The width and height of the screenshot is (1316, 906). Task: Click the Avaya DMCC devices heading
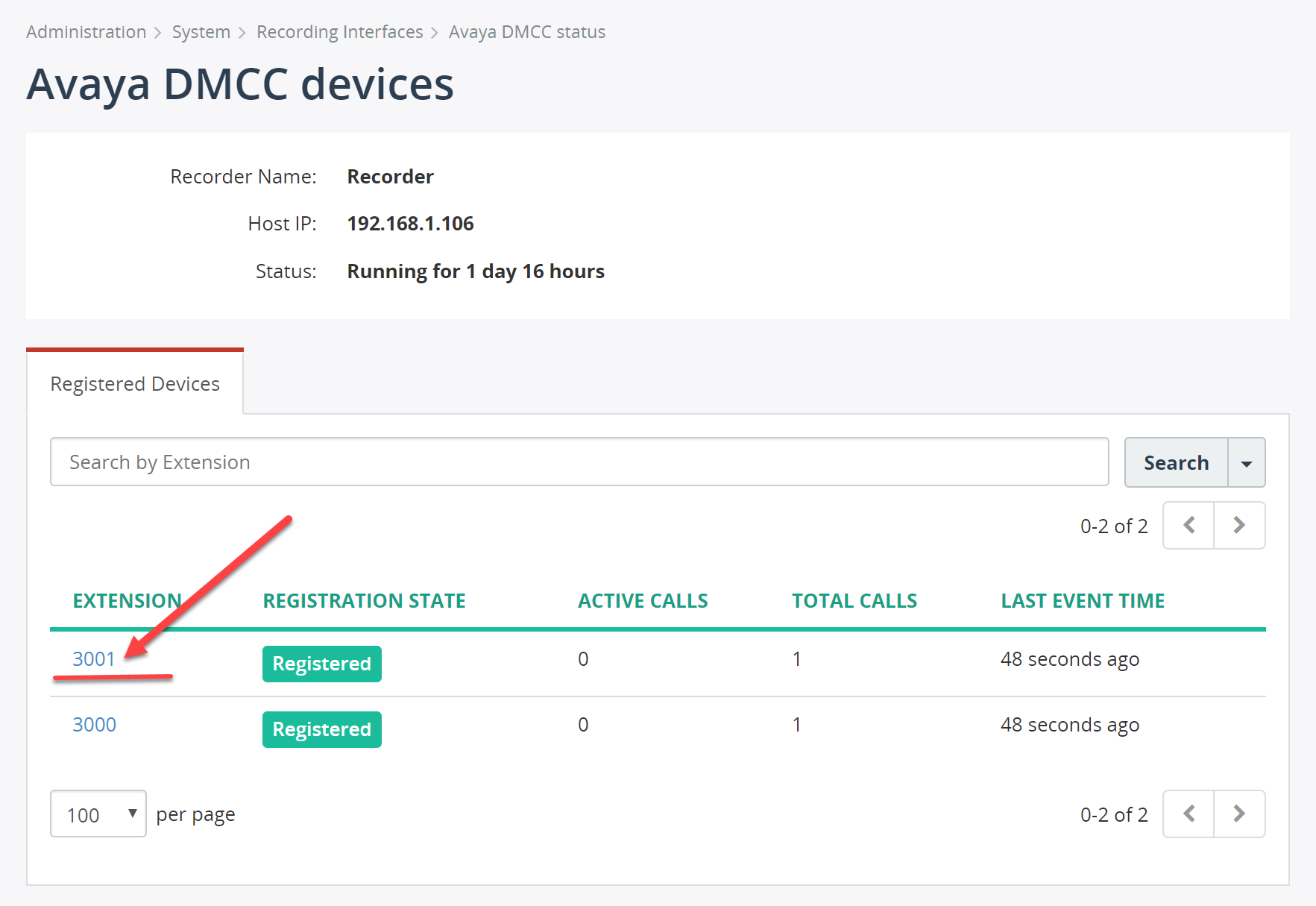(240, 84)
